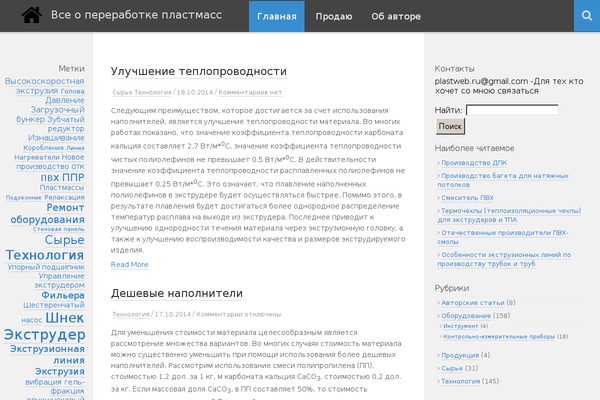
Task: Click the Давление tag
Action: pos(65,100)
